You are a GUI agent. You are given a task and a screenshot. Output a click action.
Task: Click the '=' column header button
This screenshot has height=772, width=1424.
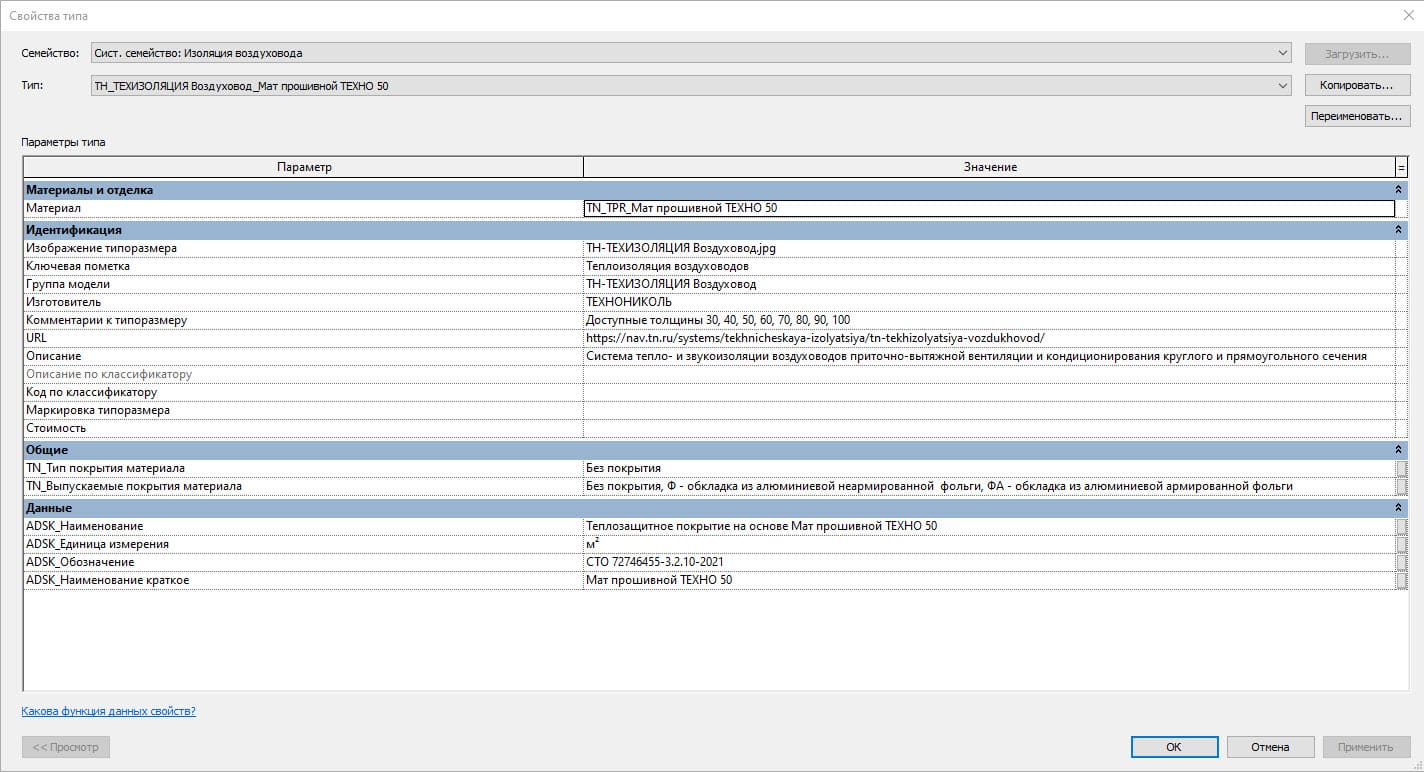pyautogui.click(x=1401, y=167)
